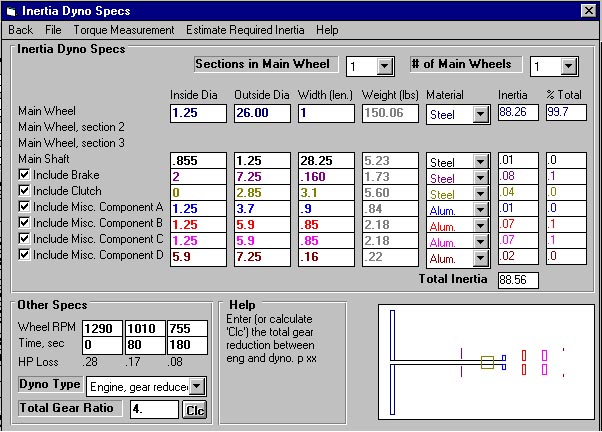Click the Total Inertia value 88.56

pyautogui.click(x=518, y=280)
